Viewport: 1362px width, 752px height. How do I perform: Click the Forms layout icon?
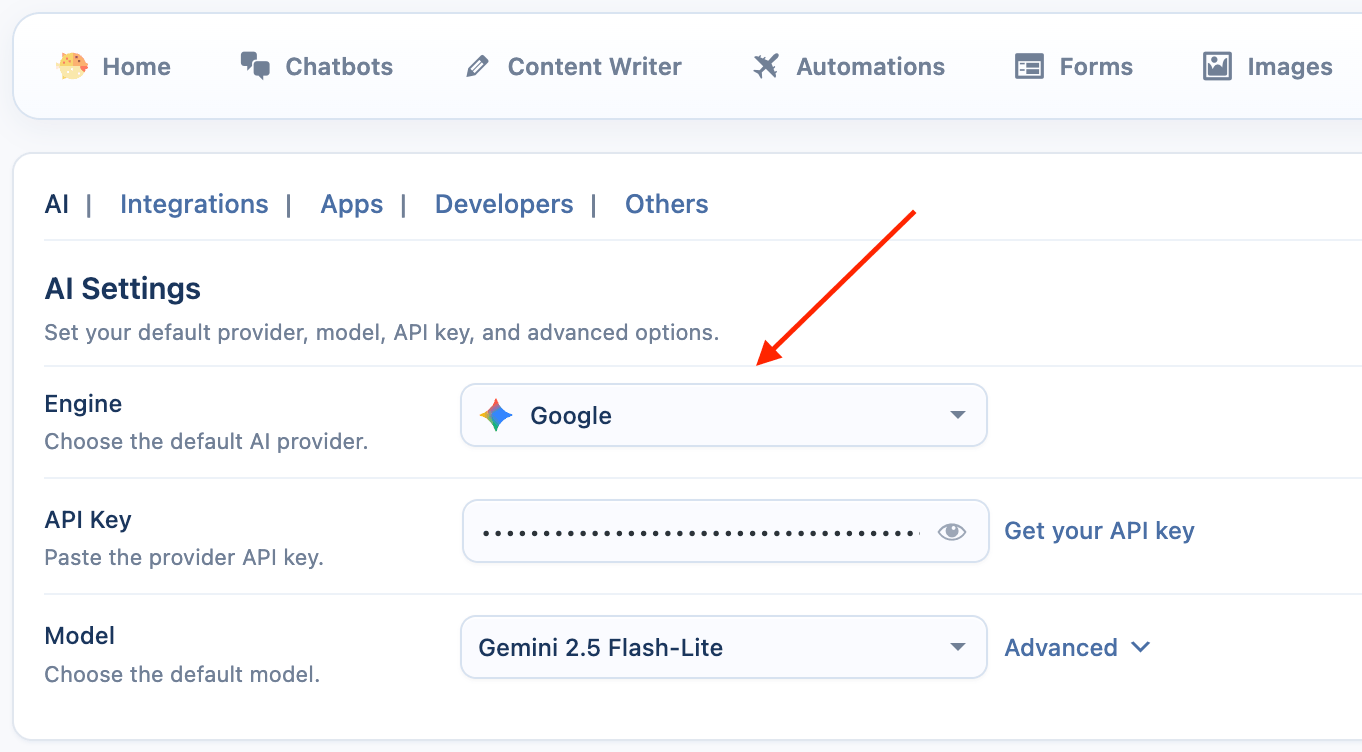pos(1029,67)
